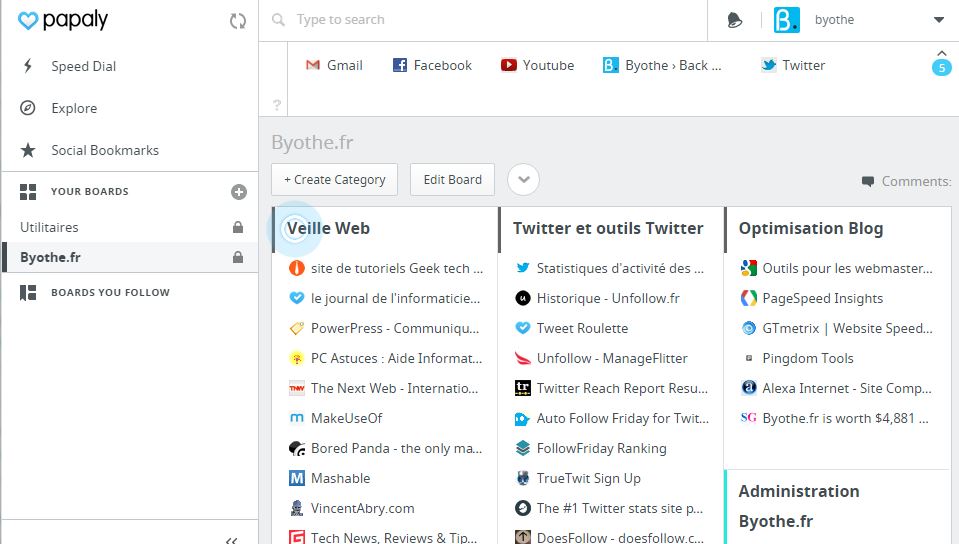Click the sync refresh icon

(238, 21)
